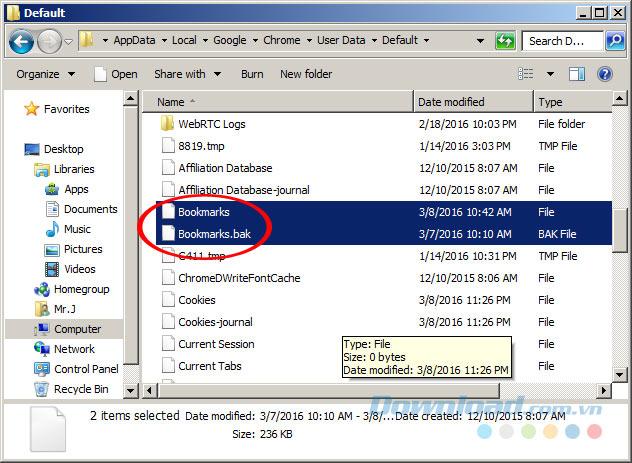Select the Cookies-journal file
The image size is (632, 463).
point(215,322)
